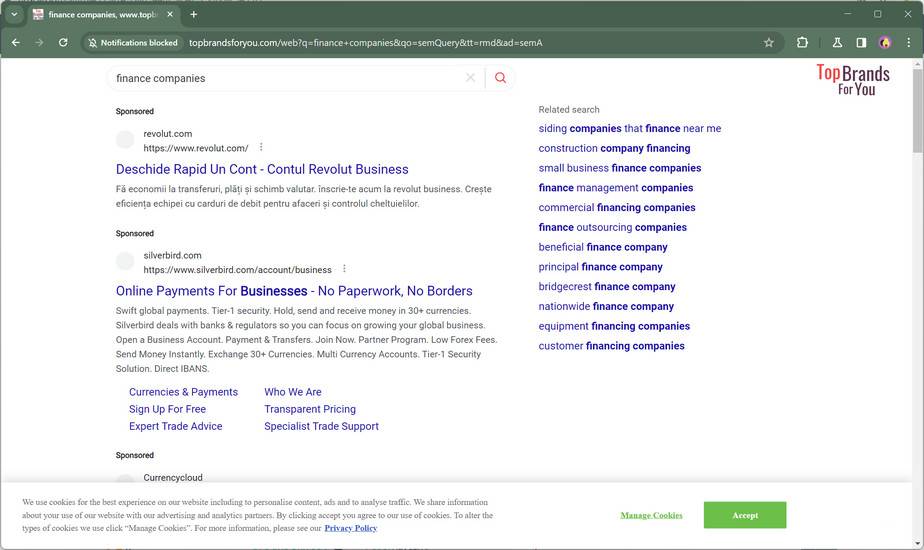Open ad options menu for revolut.com
Viewport: 924px width, 550px height.
pos(261,147)
